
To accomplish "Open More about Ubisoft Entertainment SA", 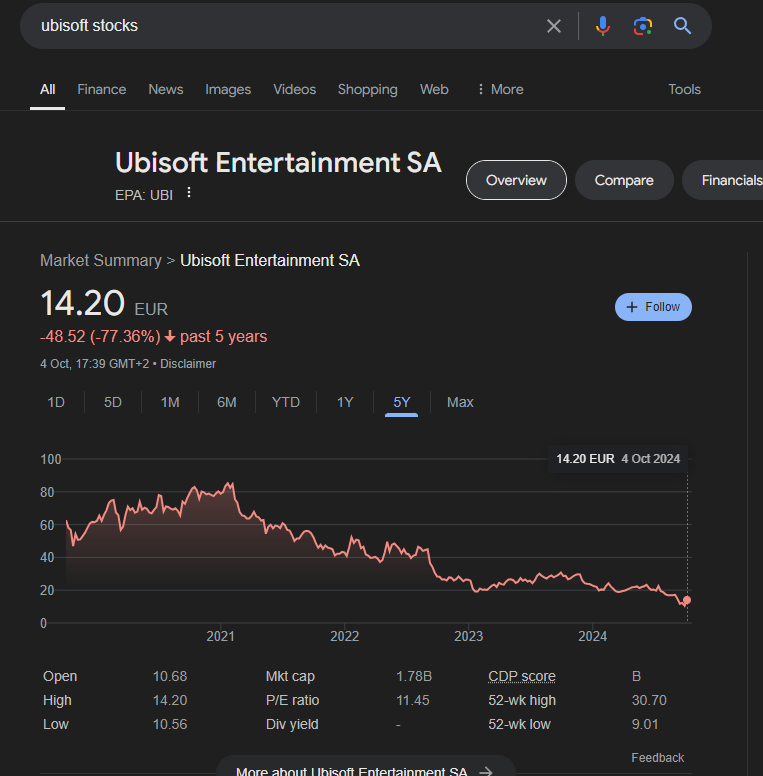I will tap(366, 766).
